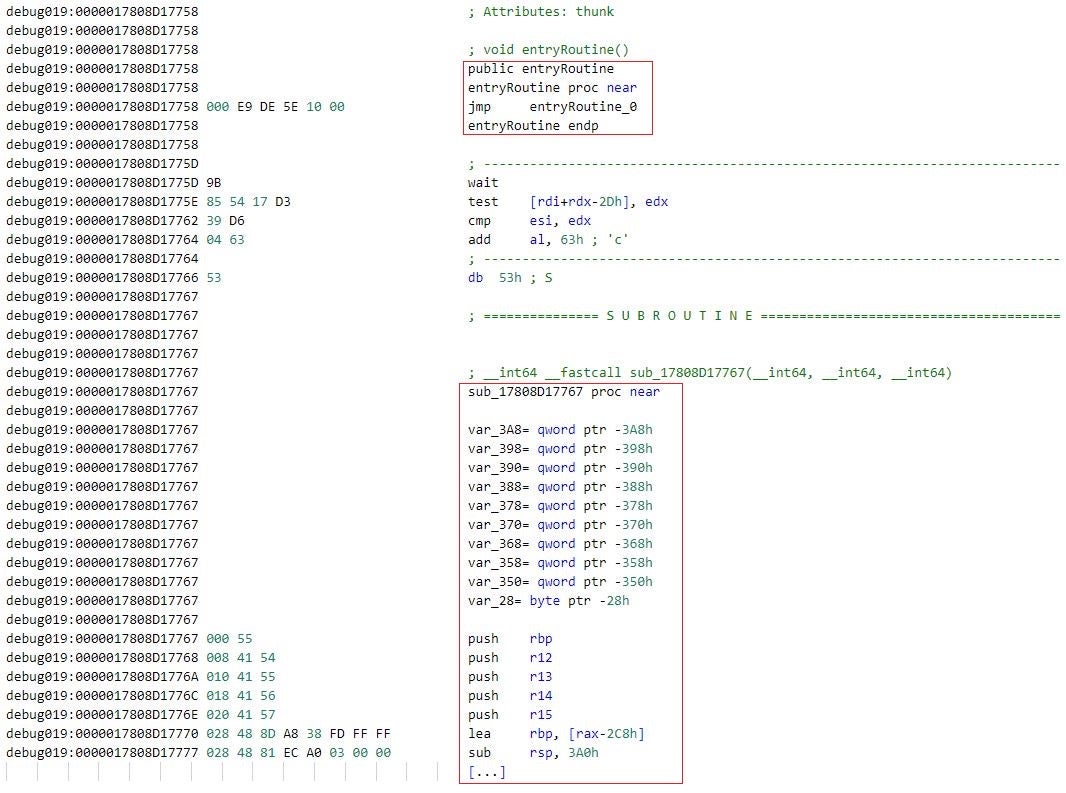Click the test [rdi+rdx-2Dh] instruction
The height and width of the screenshot is (793, 1066).
pos(568,202)
